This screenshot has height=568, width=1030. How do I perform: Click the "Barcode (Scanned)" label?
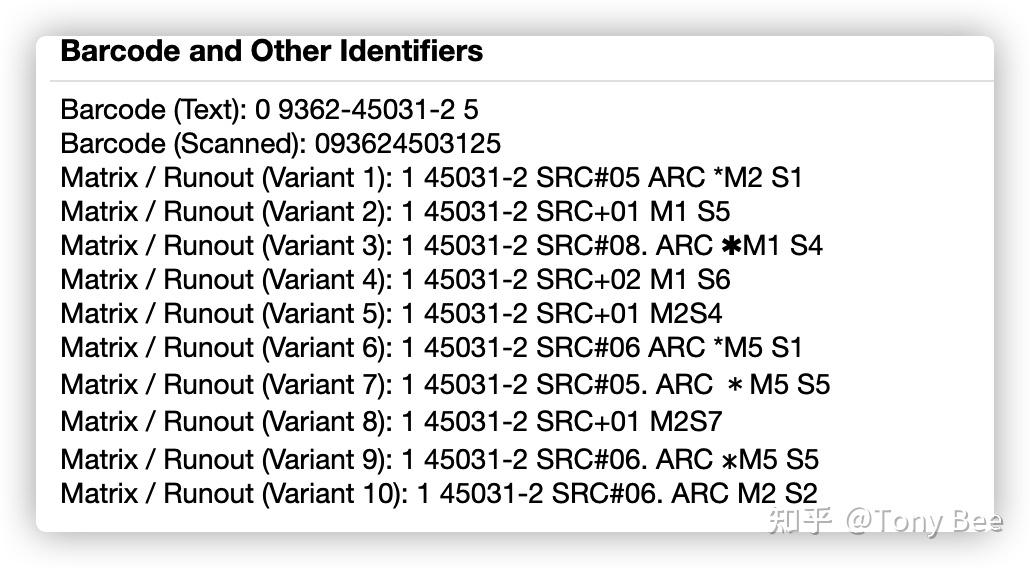183,143
